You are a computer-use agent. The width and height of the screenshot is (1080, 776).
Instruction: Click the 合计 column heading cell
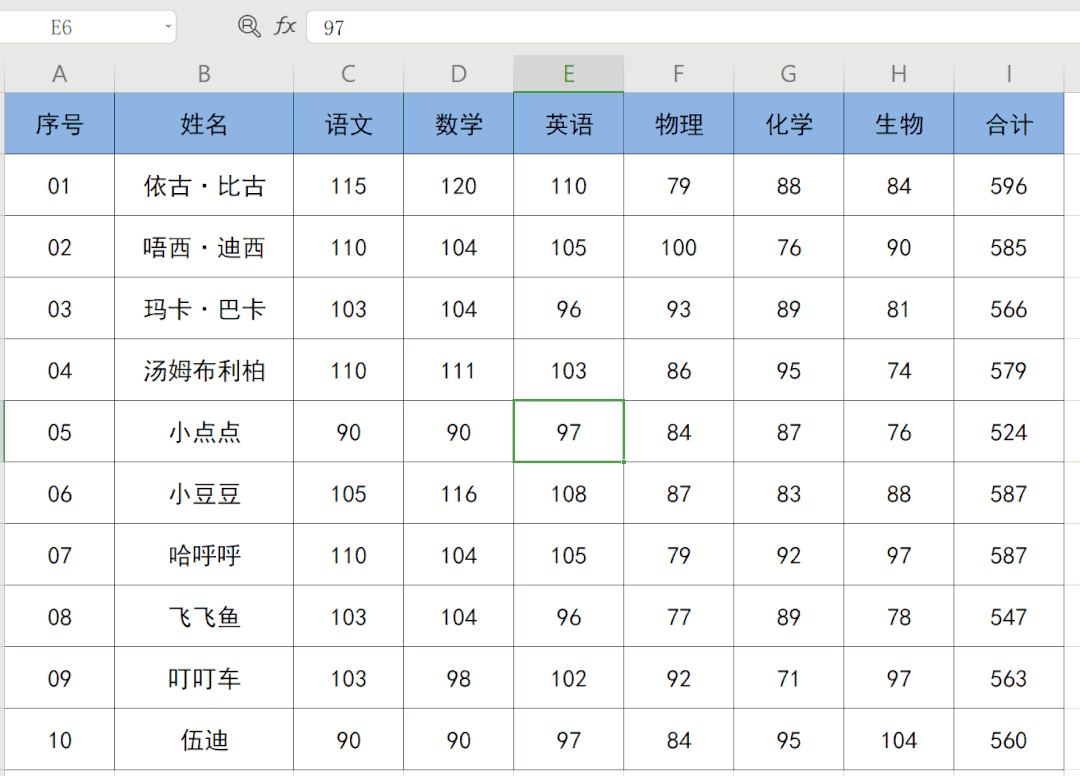(1008, 123)
